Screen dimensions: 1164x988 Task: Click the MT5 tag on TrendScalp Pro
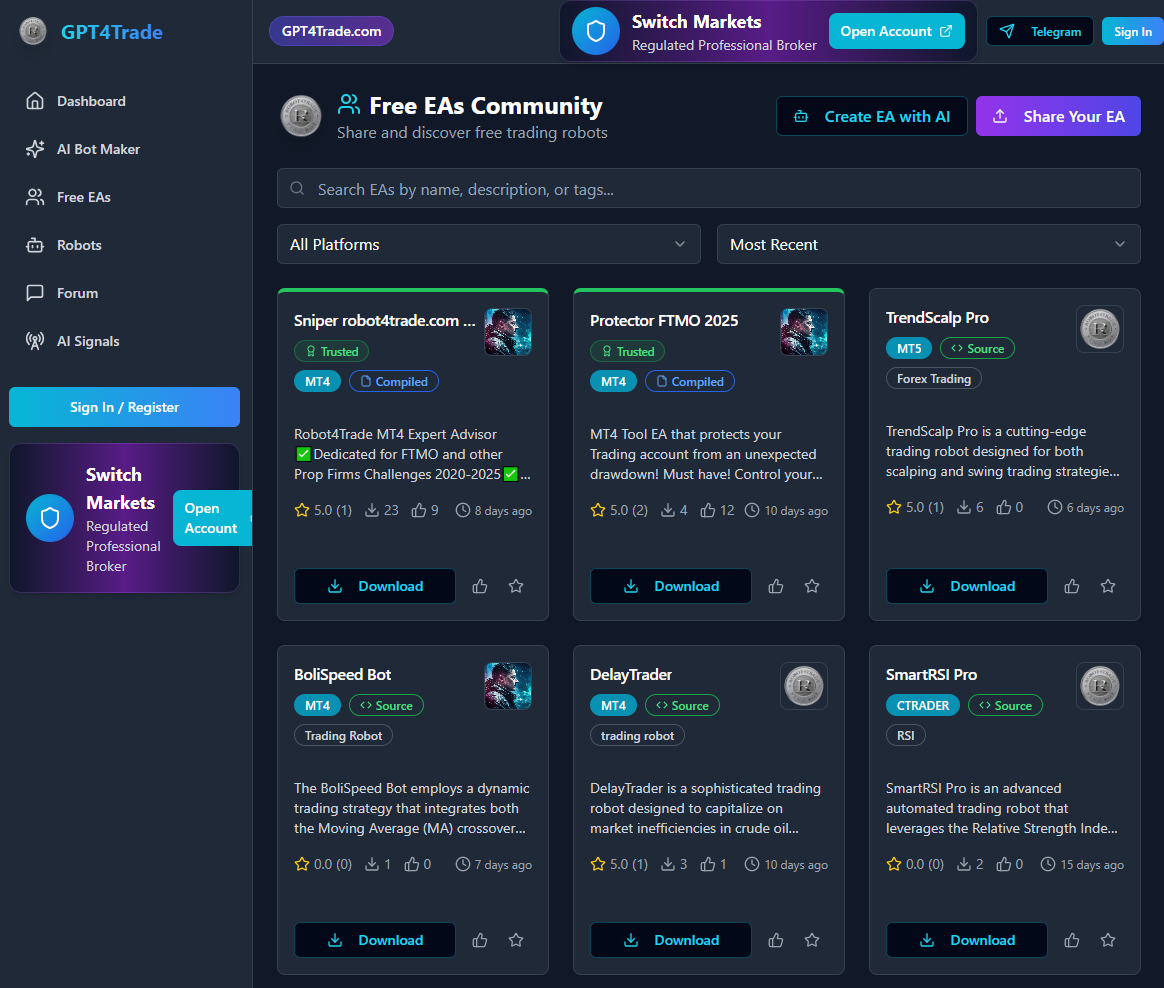point(909,348)
